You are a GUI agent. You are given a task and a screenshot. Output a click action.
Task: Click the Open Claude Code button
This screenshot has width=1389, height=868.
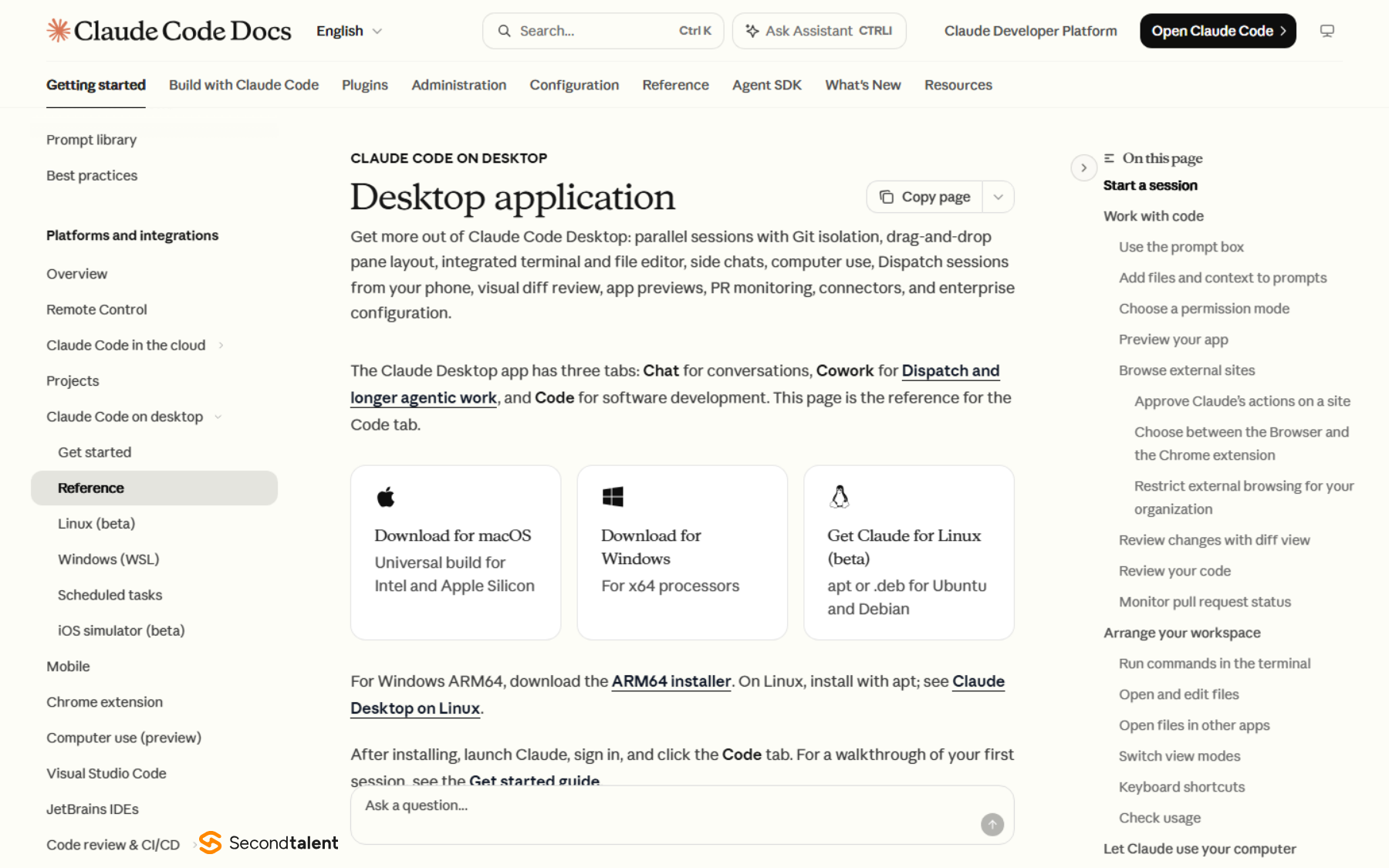(x=1218, y=31)
